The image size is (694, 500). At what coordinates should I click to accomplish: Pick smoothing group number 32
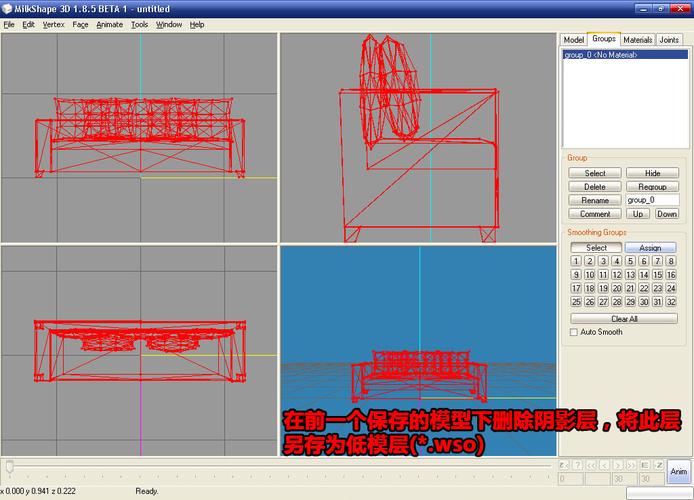tap(671, 302)
